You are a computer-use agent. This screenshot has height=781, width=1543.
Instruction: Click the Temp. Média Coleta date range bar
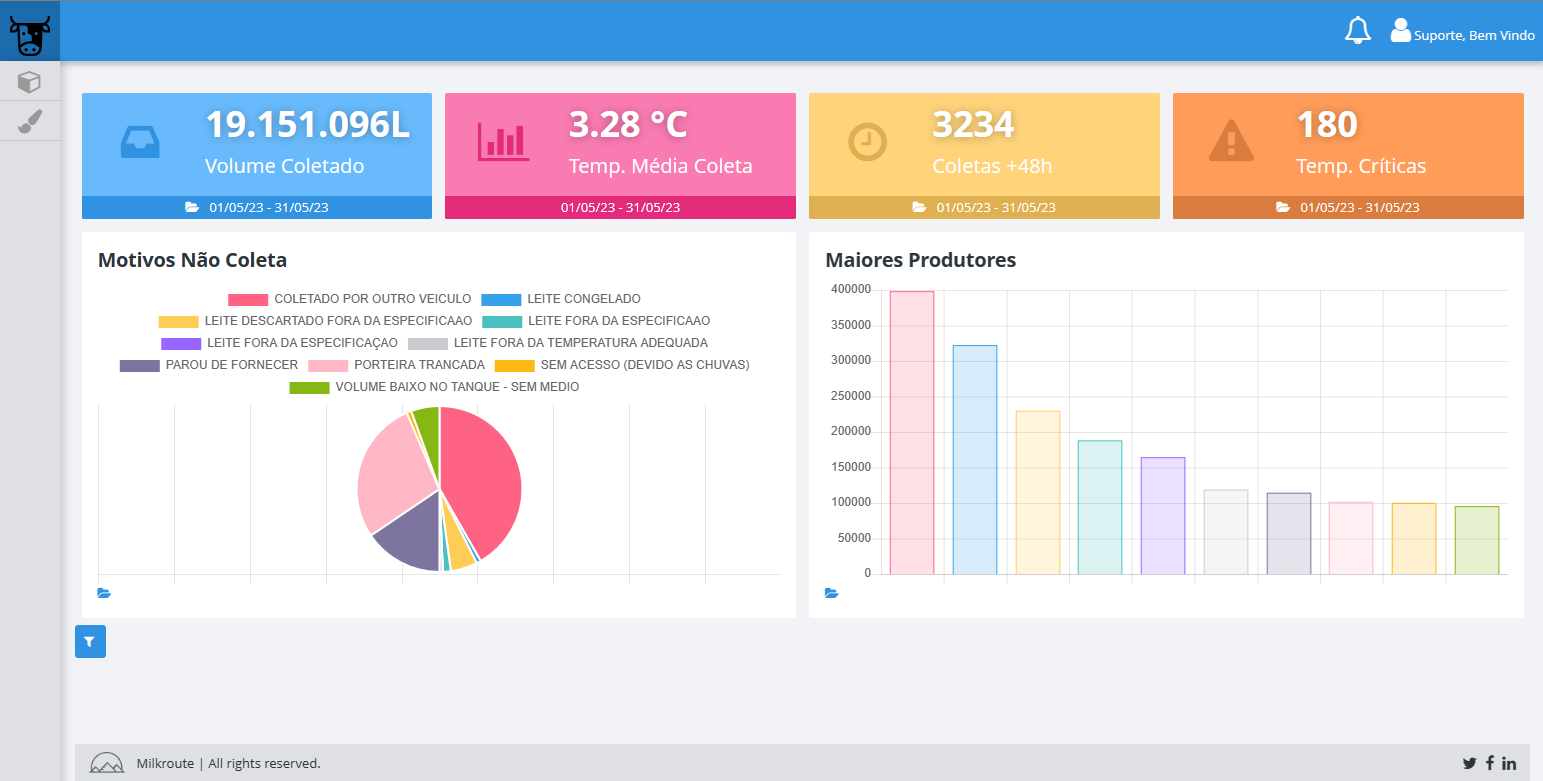(620, 207)
